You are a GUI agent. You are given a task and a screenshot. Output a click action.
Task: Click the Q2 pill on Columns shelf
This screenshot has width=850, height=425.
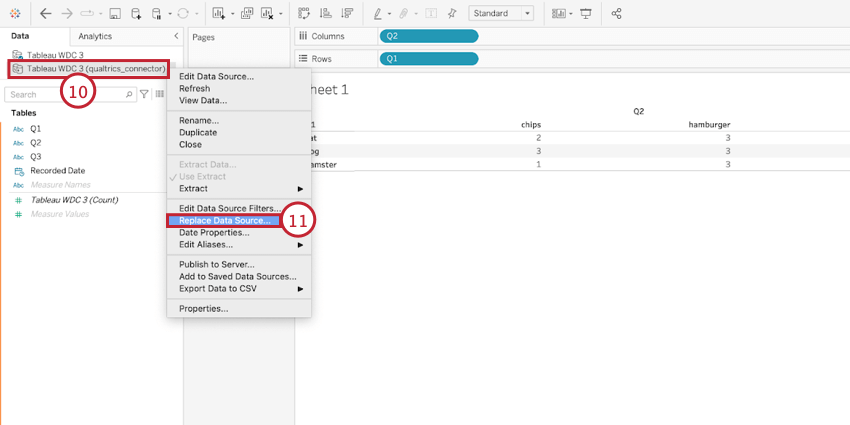(x=429, y=36)
